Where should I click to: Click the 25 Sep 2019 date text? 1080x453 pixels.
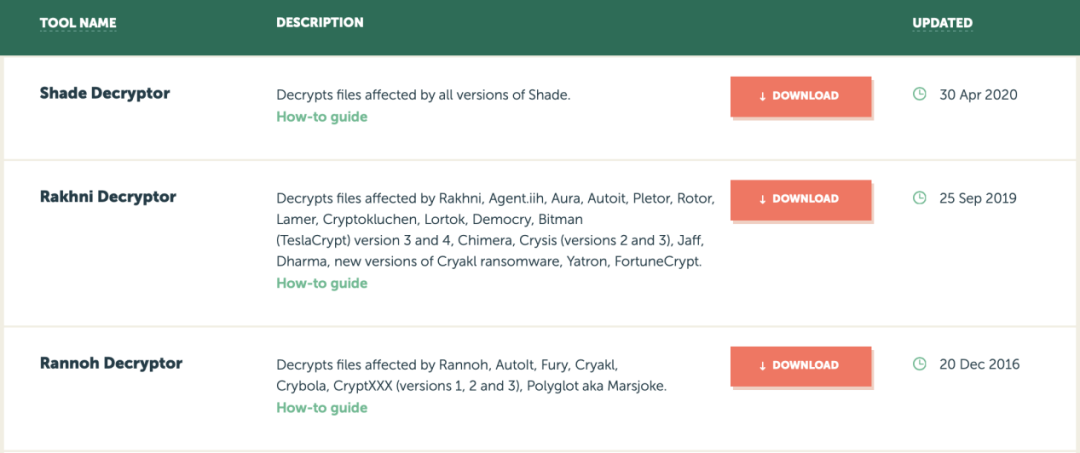click(979, 199)
